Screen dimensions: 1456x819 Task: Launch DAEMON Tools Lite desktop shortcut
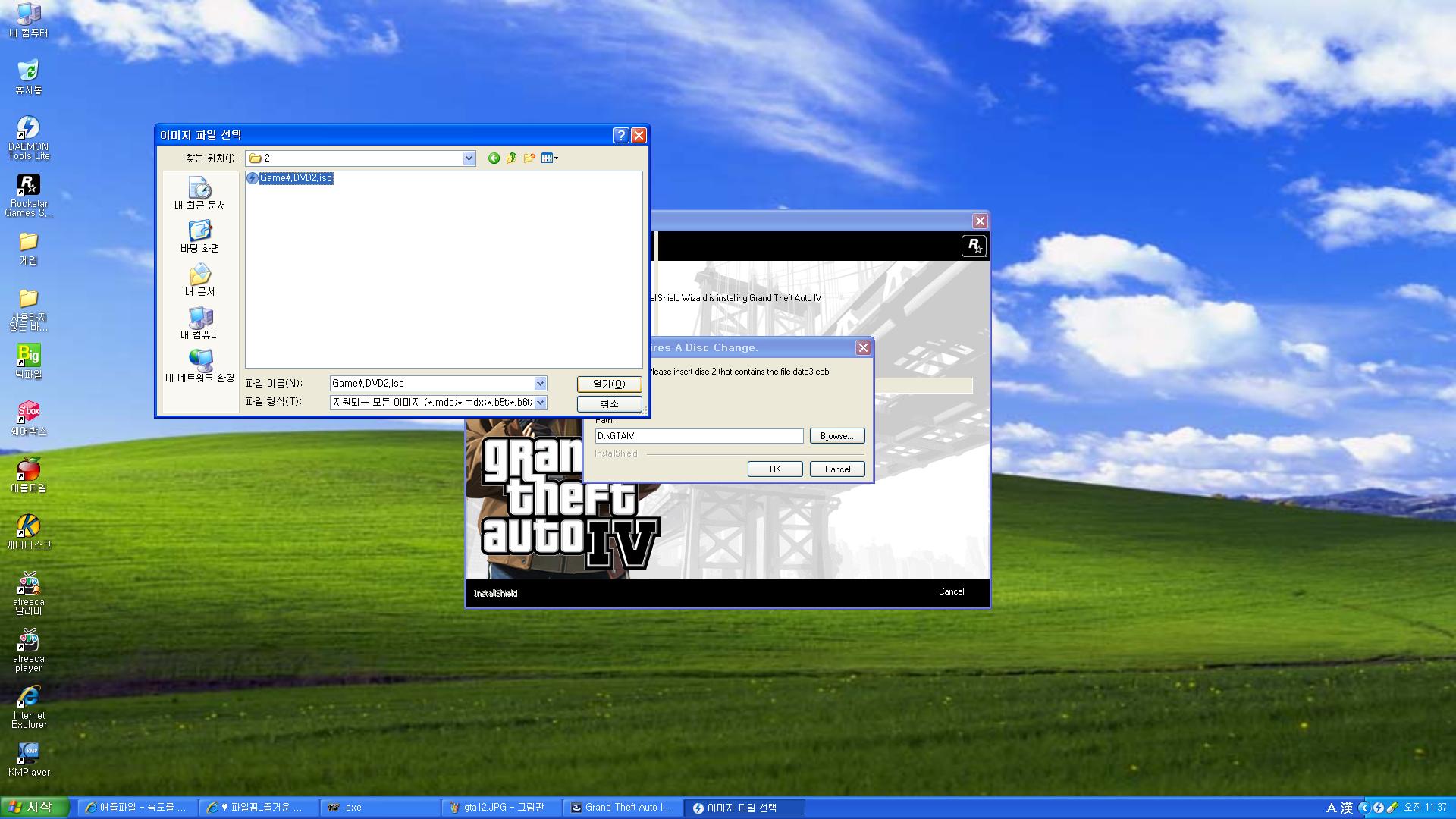[x=28, y=137]
